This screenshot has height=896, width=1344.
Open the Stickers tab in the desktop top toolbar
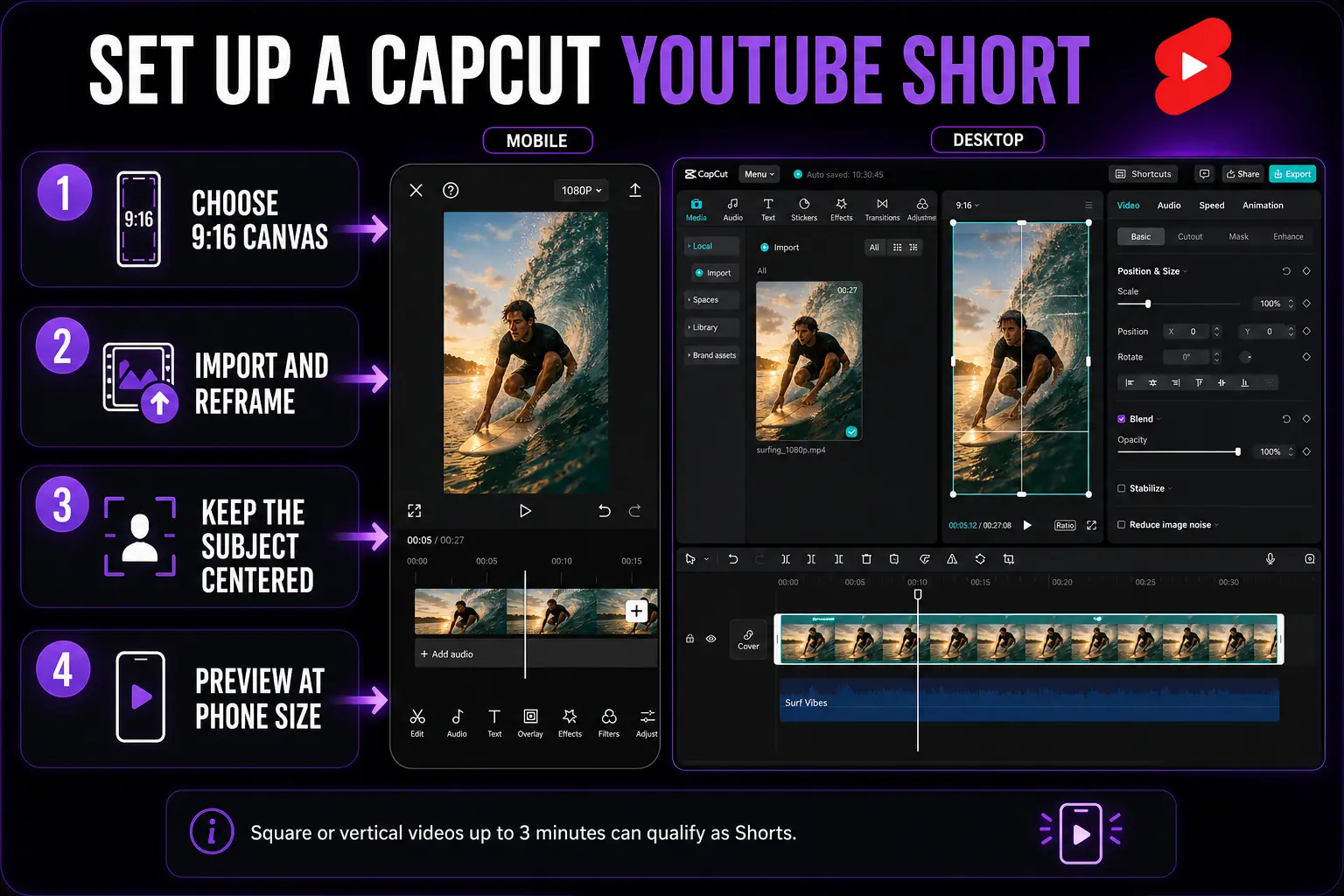[804, 210]
